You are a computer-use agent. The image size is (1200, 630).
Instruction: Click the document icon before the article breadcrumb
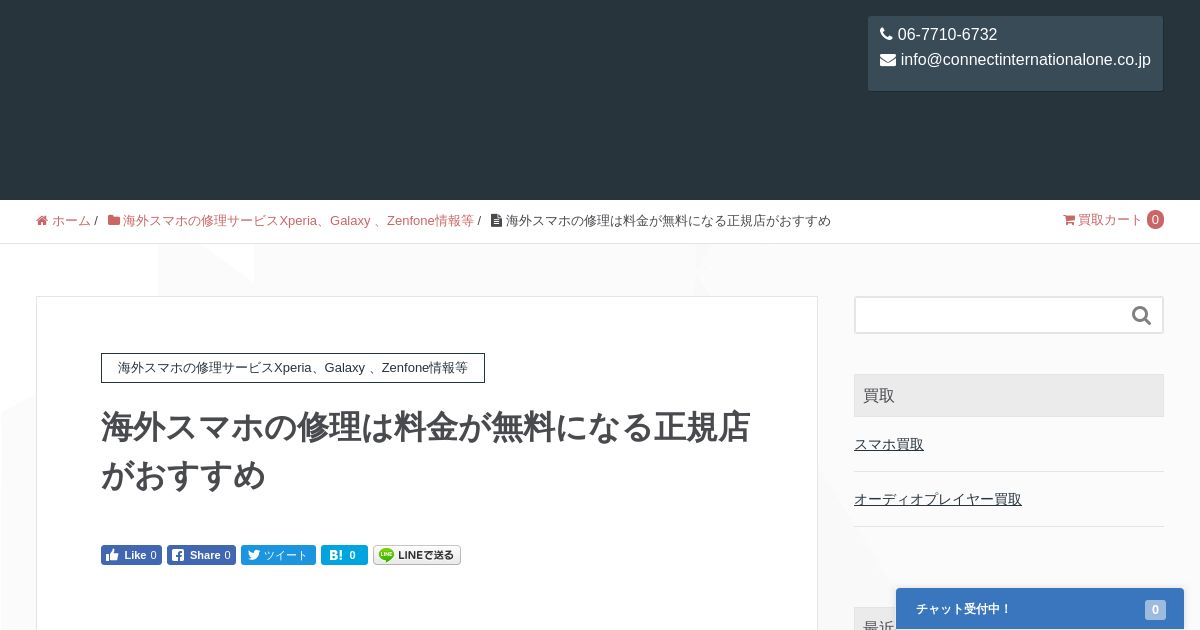click(496, 220)
